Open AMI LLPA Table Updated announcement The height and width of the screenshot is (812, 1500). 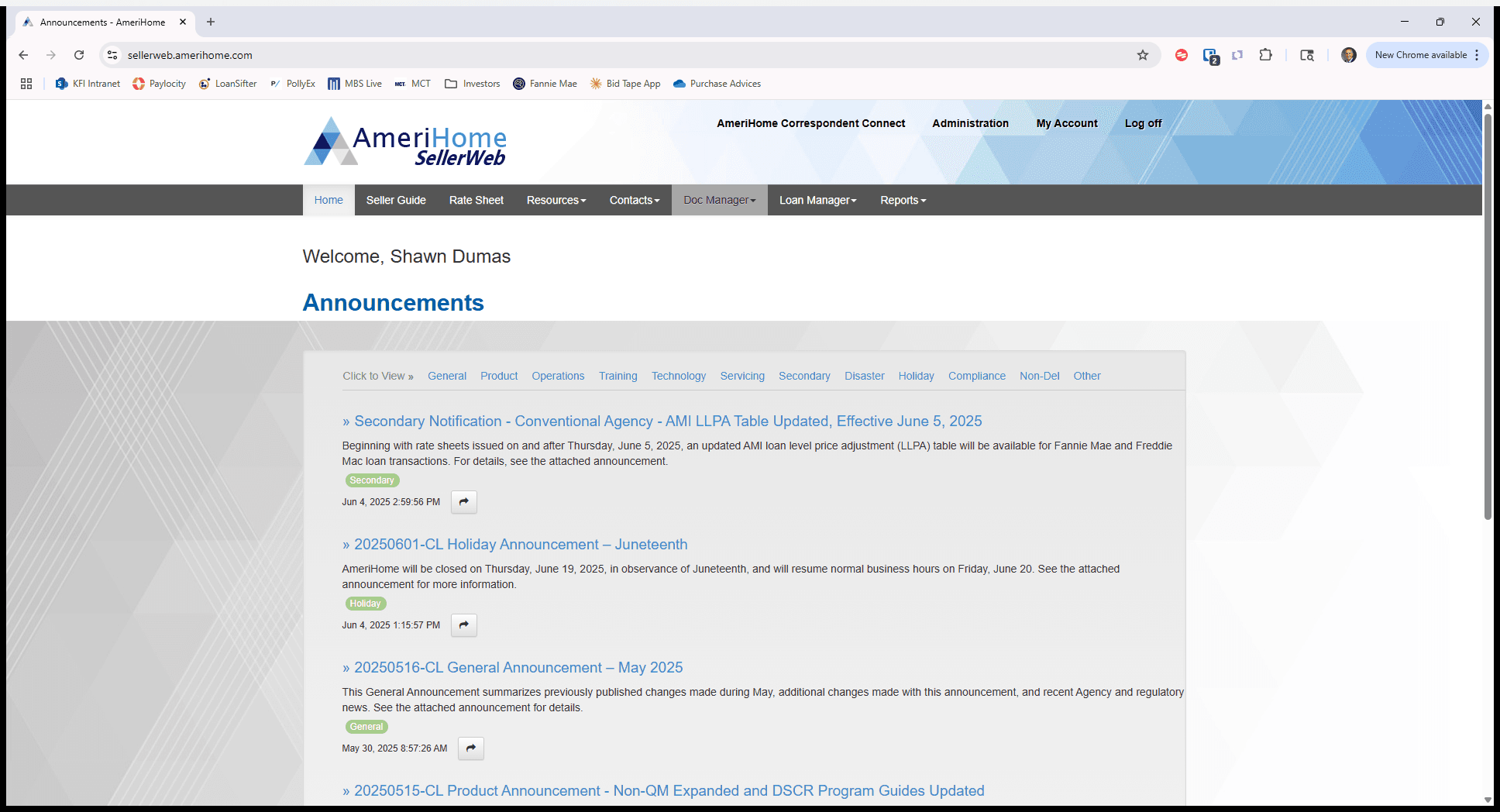662,421
